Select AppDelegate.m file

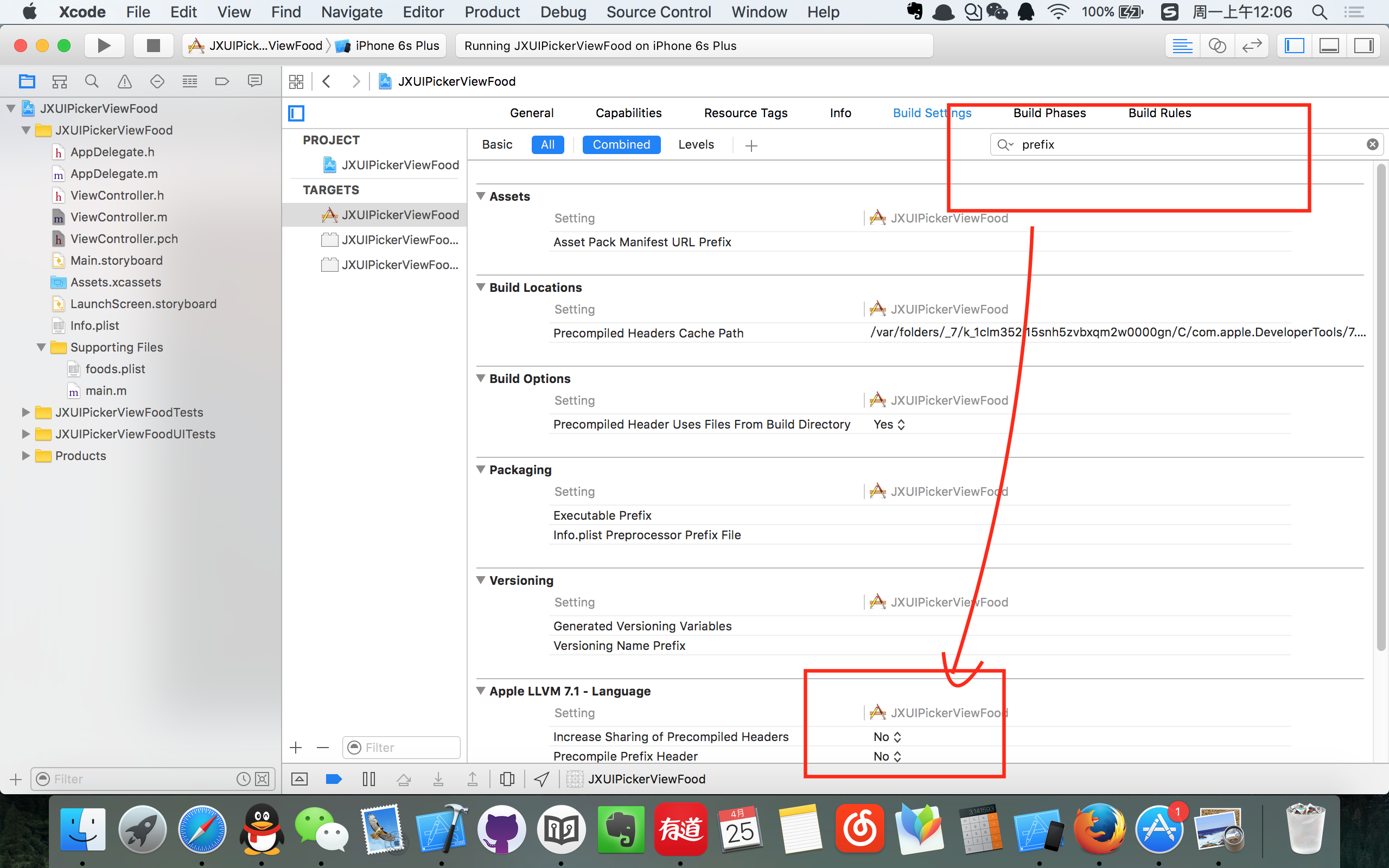click(x=113, y=174)
